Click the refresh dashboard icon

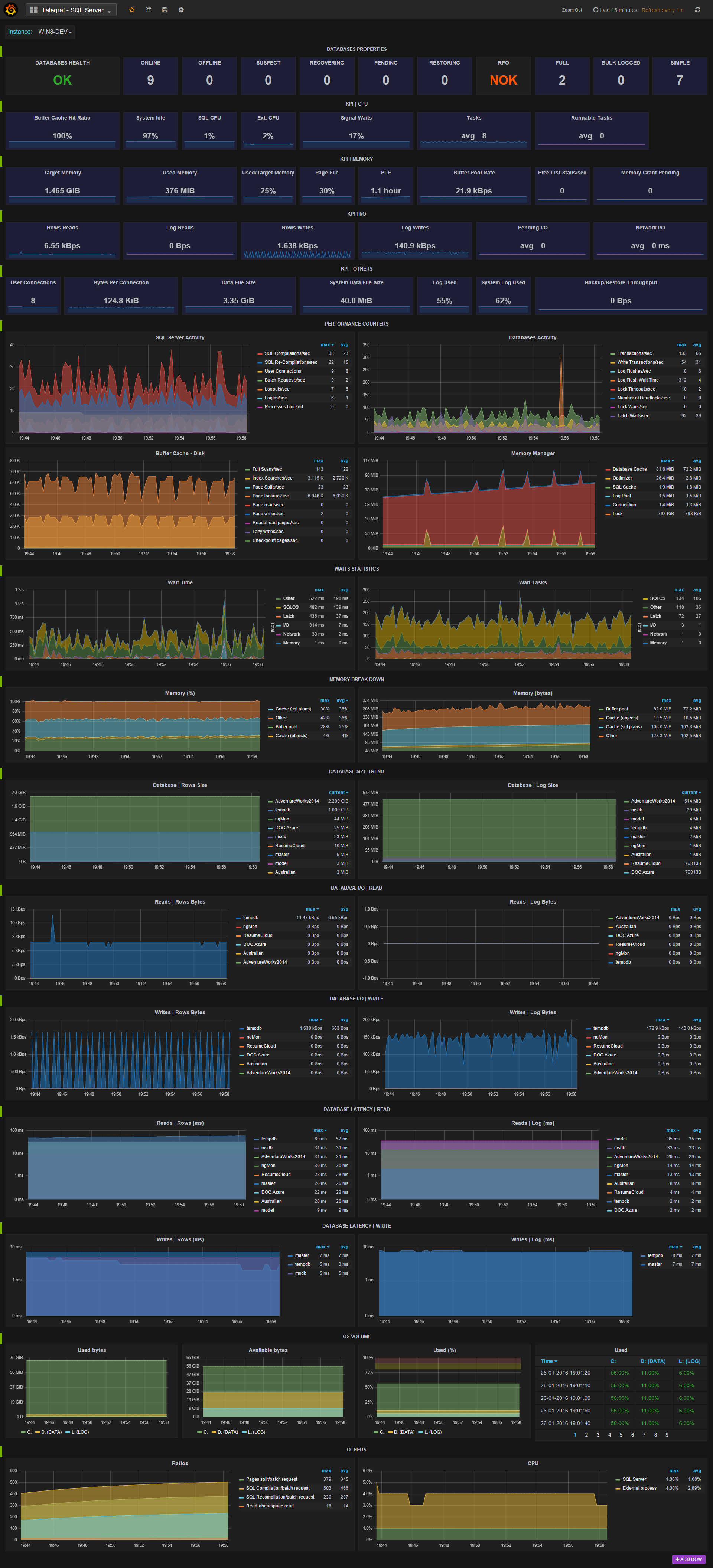point(697,10)
